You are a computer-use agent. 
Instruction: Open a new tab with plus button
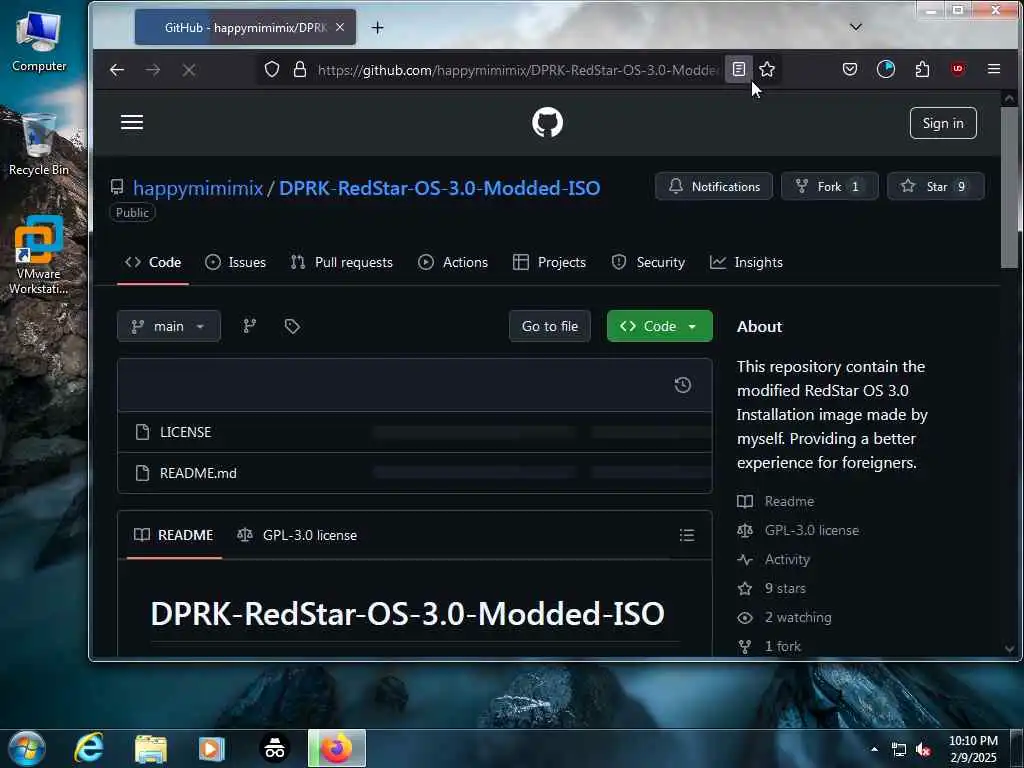377,27
